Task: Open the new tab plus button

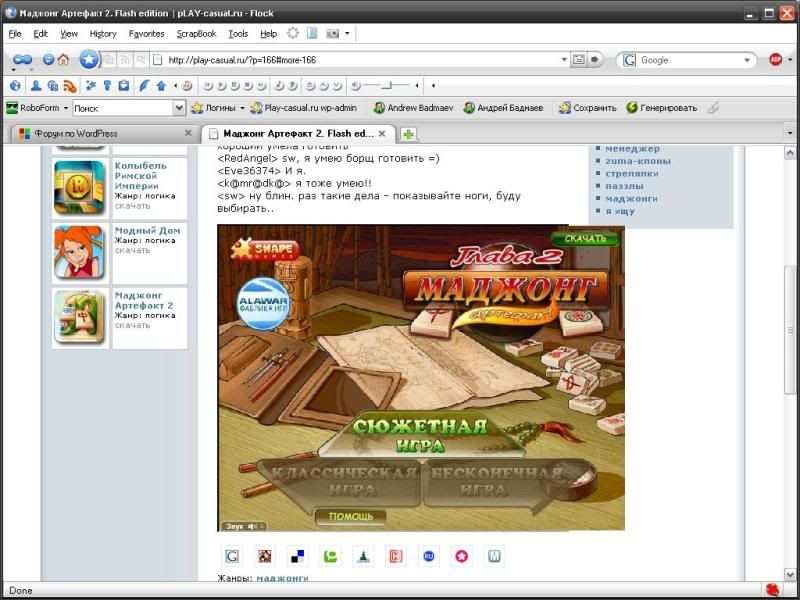Action: coord(409,134)
